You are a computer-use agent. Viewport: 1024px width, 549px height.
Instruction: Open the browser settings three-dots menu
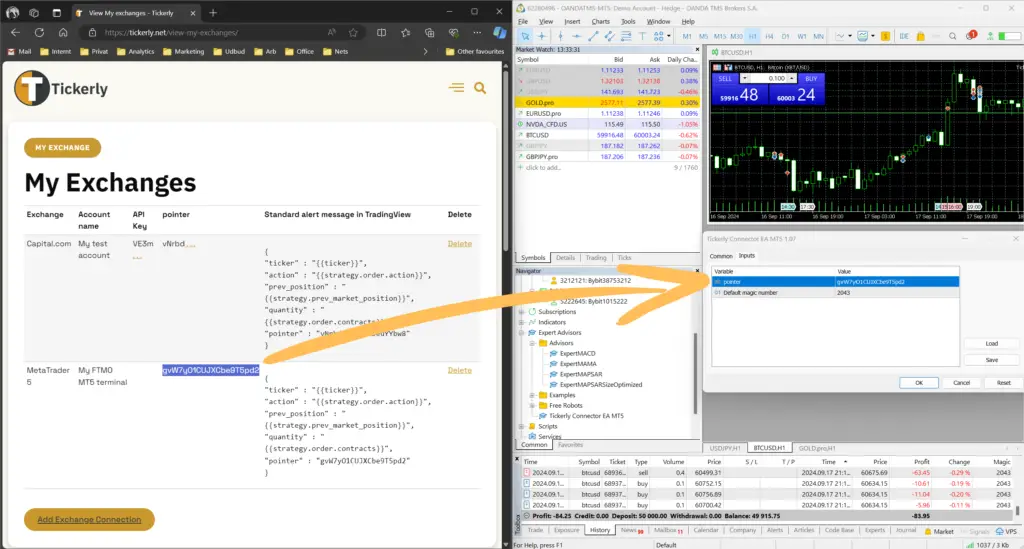477,32
